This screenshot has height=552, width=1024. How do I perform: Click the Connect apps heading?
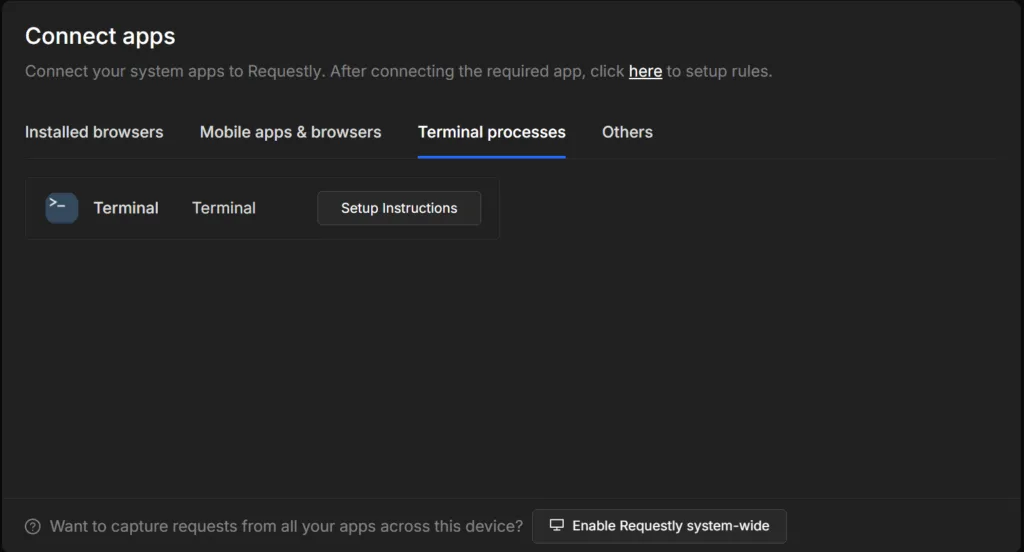coord(100,36)
